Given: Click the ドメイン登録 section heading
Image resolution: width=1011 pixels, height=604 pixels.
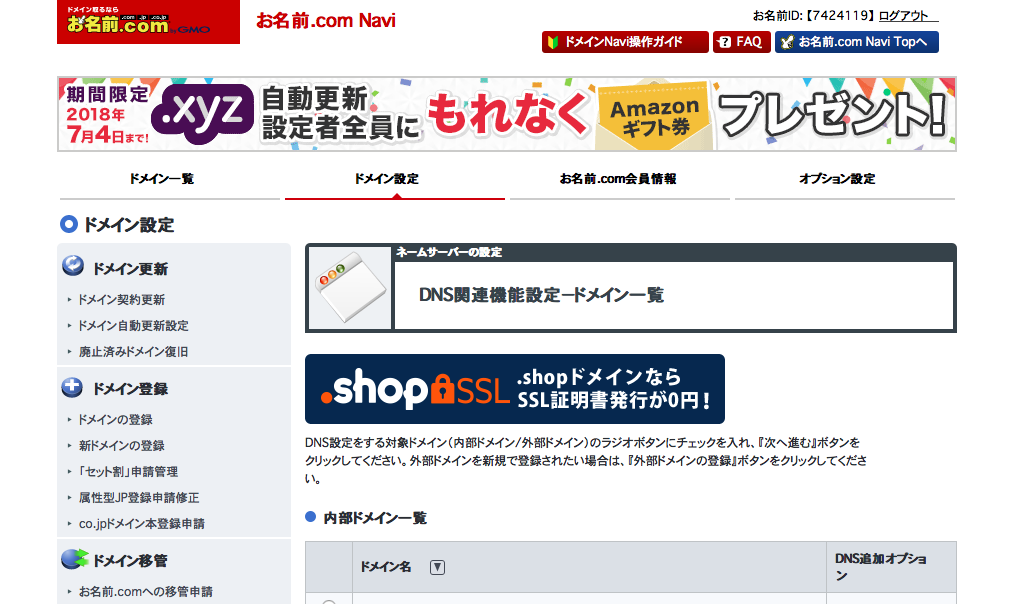Looking at the screenshot, I should pos(130,389).
